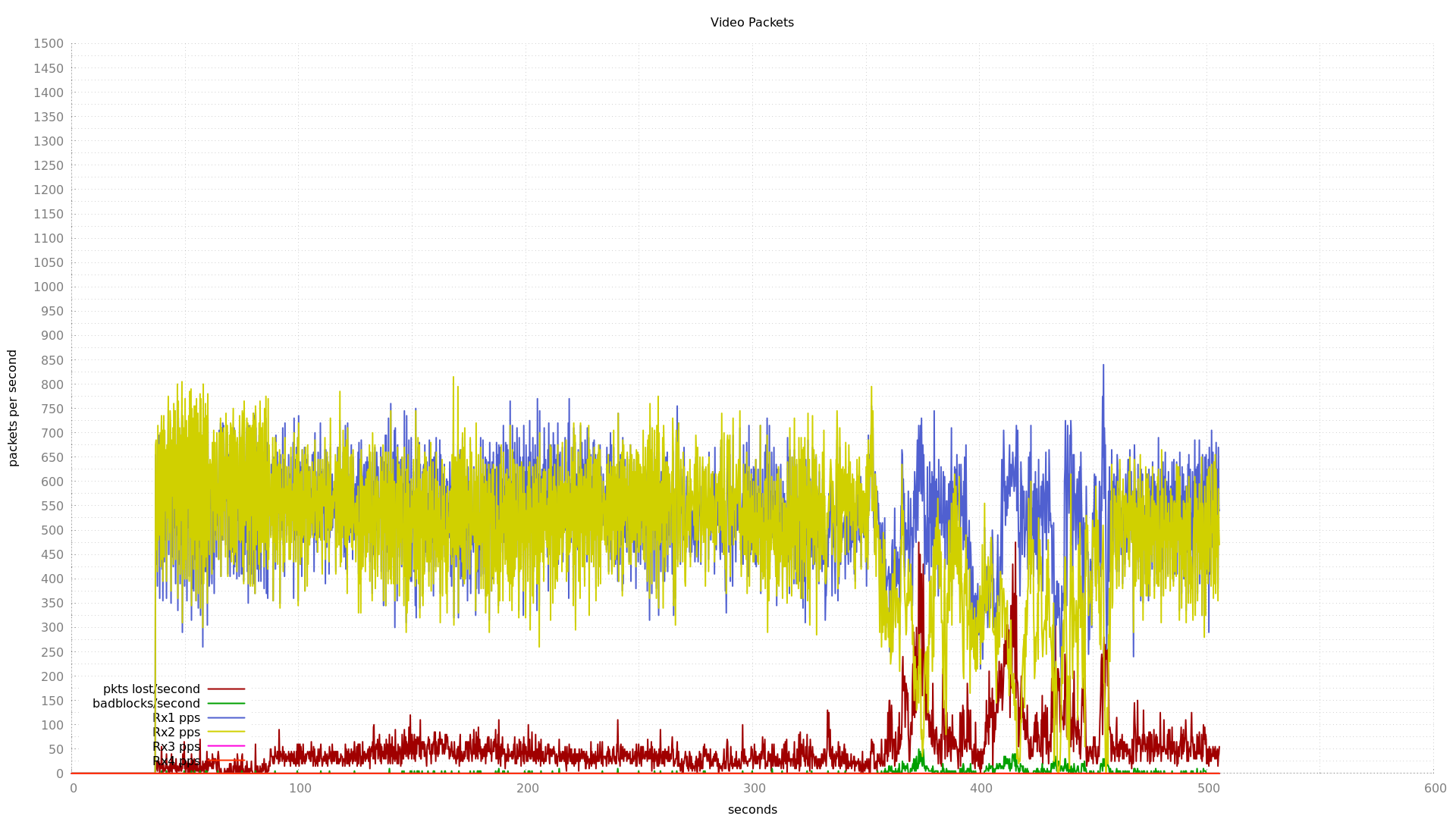Click the 'Video Packets' chart title

(x=752, y=23)
